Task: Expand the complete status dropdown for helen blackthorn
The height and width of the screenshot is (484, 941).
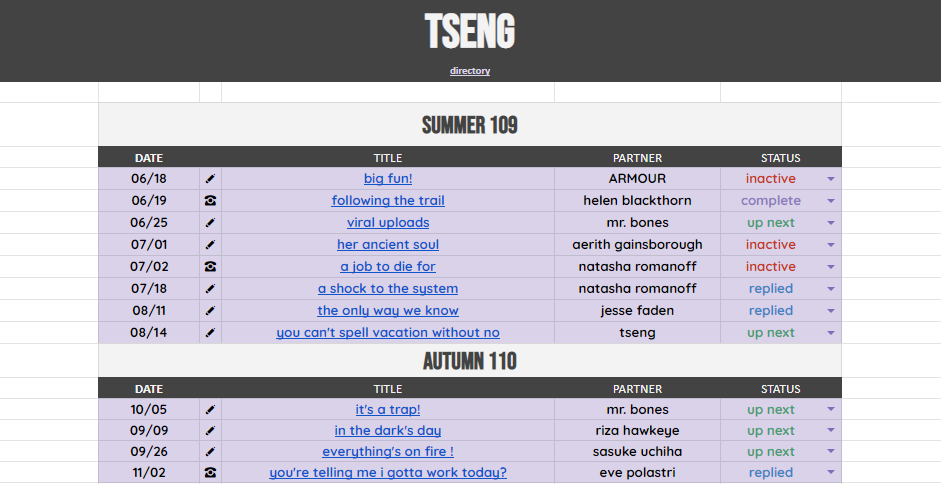Action: 831,201
